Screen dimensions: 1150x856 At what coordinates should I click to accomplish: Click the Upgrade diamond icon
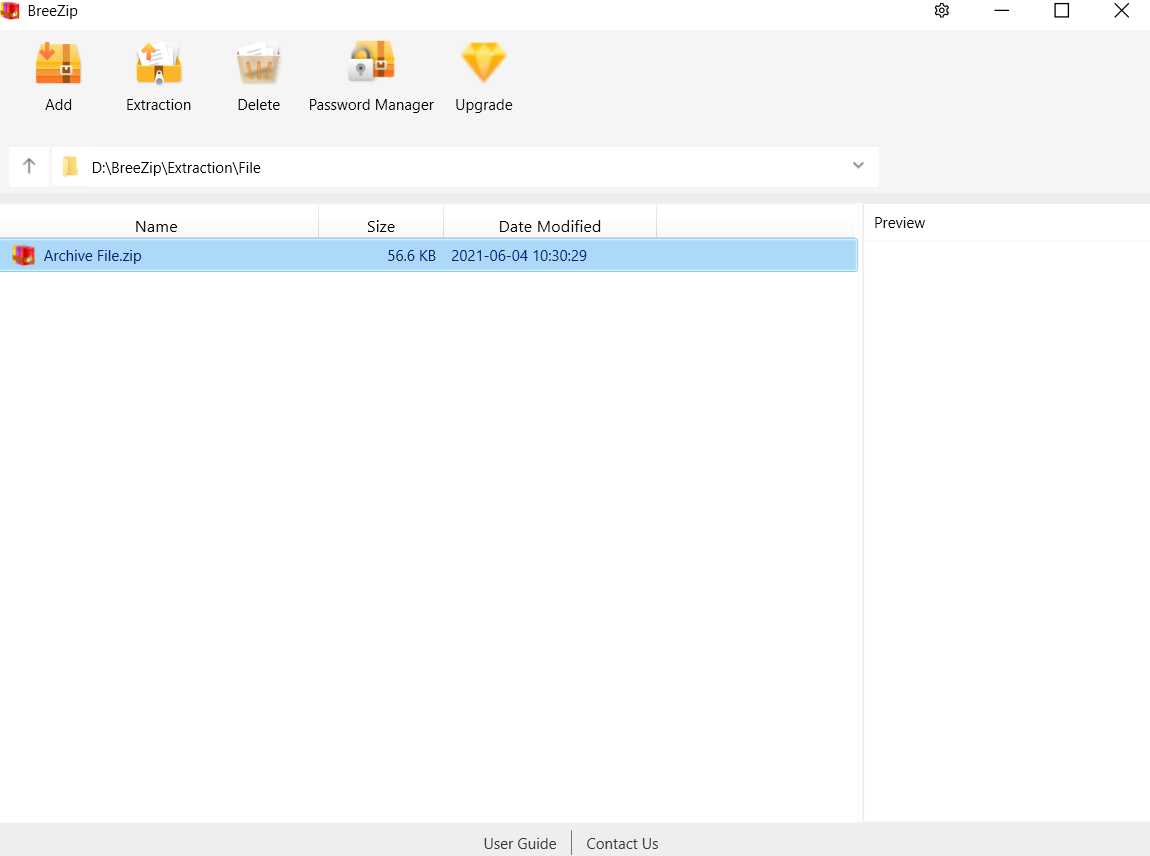point(483,62)
